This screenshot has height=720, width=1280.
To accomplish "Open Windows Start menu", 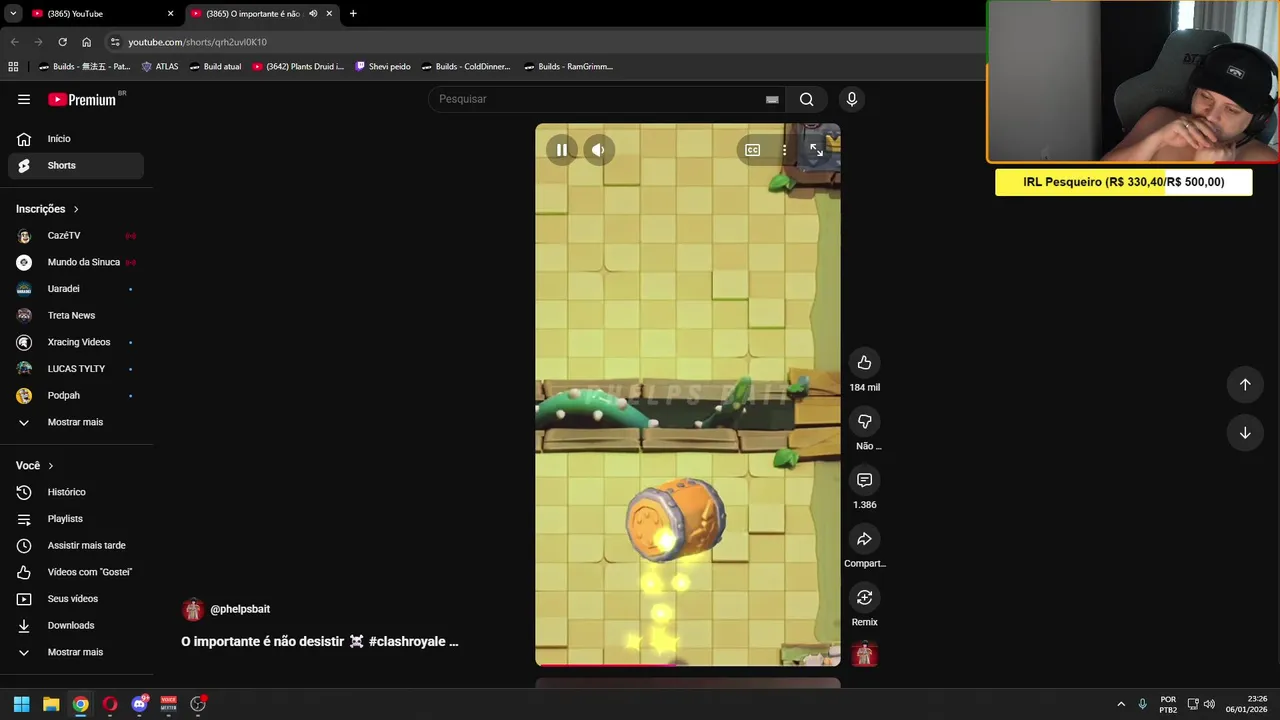I will (21, 704).
